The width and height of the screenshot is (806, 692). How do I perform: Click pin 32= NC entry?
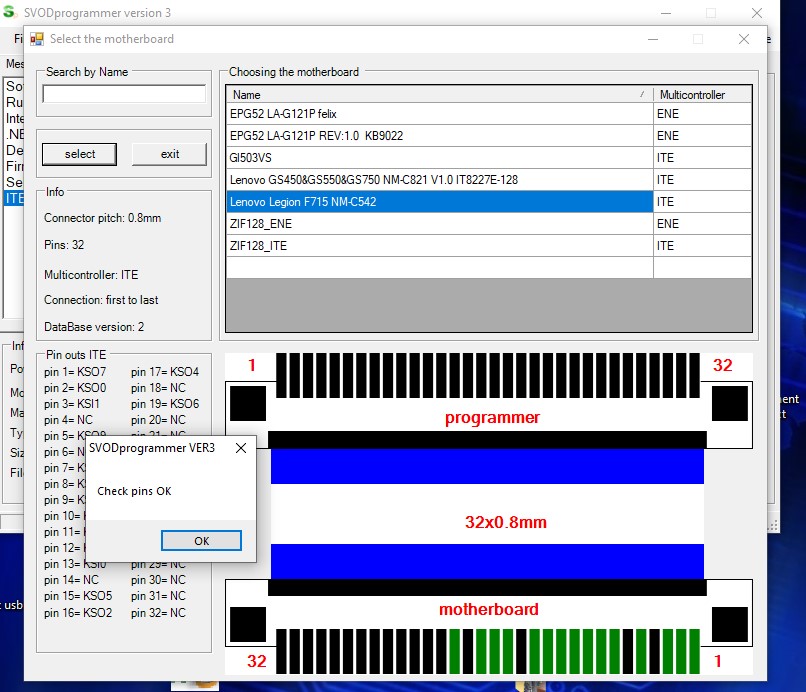pos(158,612)
